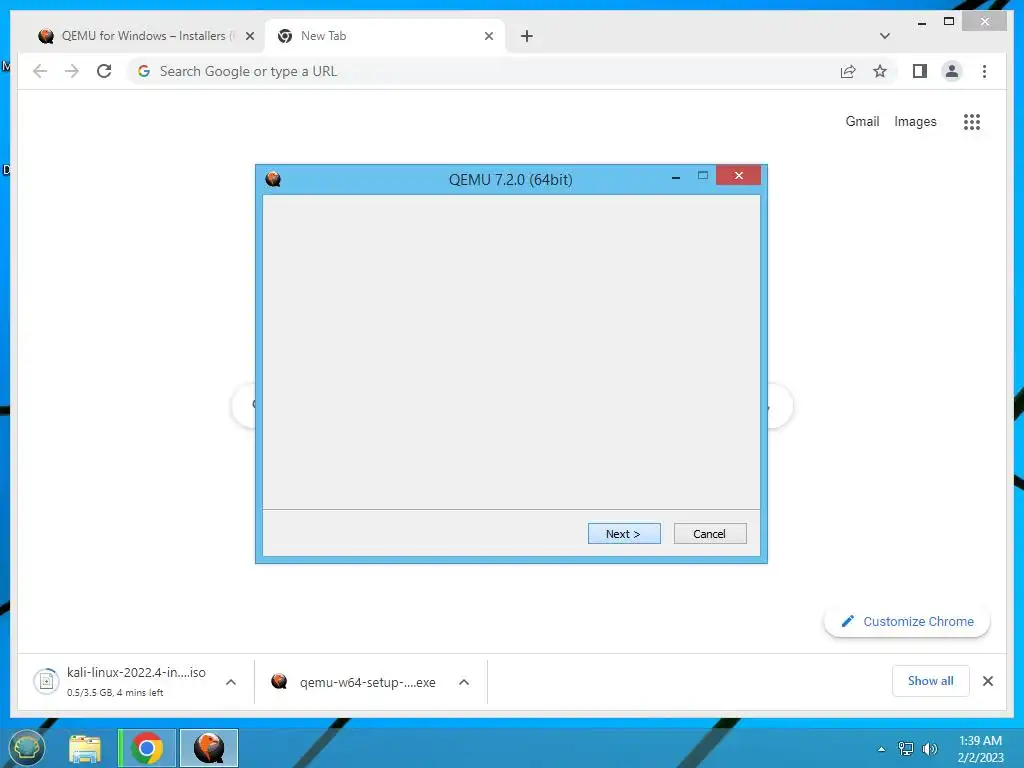Image resolution: width=1024 pixels, height=768 pixels.
Task: Toggle Chrome side panel
Action: pos(920,71)
